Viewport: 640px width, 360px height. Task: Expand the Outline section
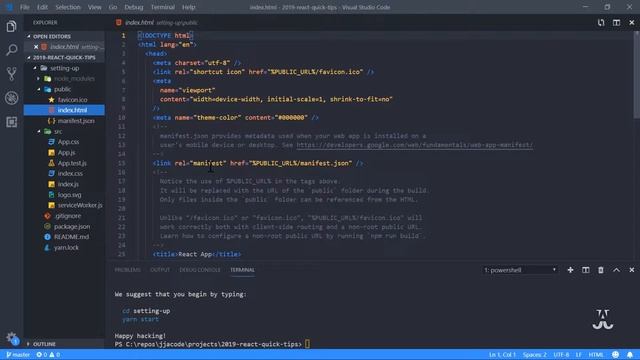click(64, 344)
